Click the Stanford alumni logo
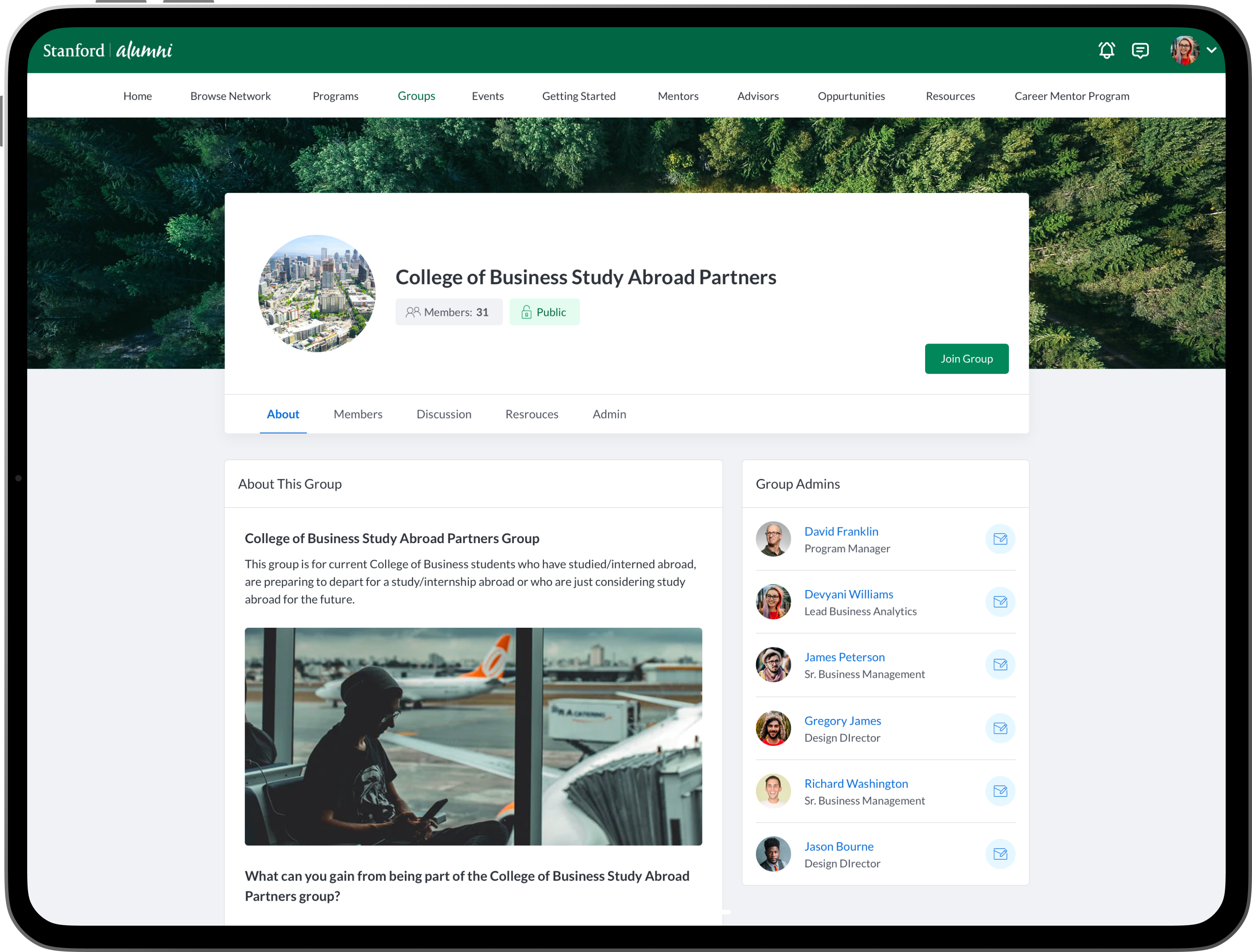 [x=107, y=50]
